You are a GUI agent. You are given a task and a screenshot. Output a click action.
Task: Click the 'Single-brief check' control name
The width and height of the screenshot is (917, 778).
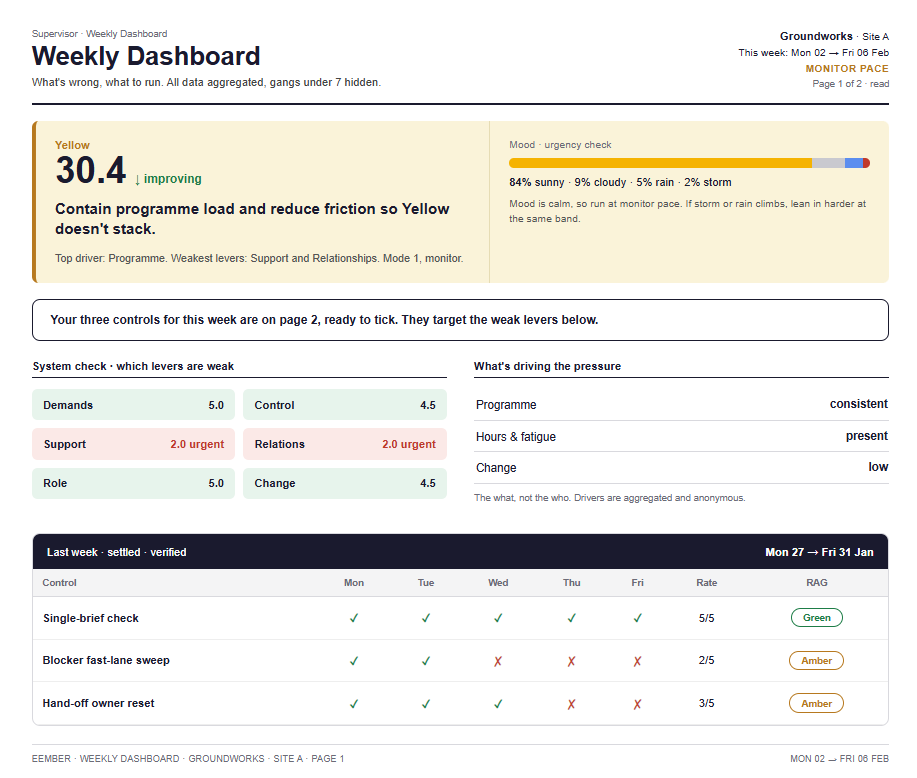click(91, 618)
